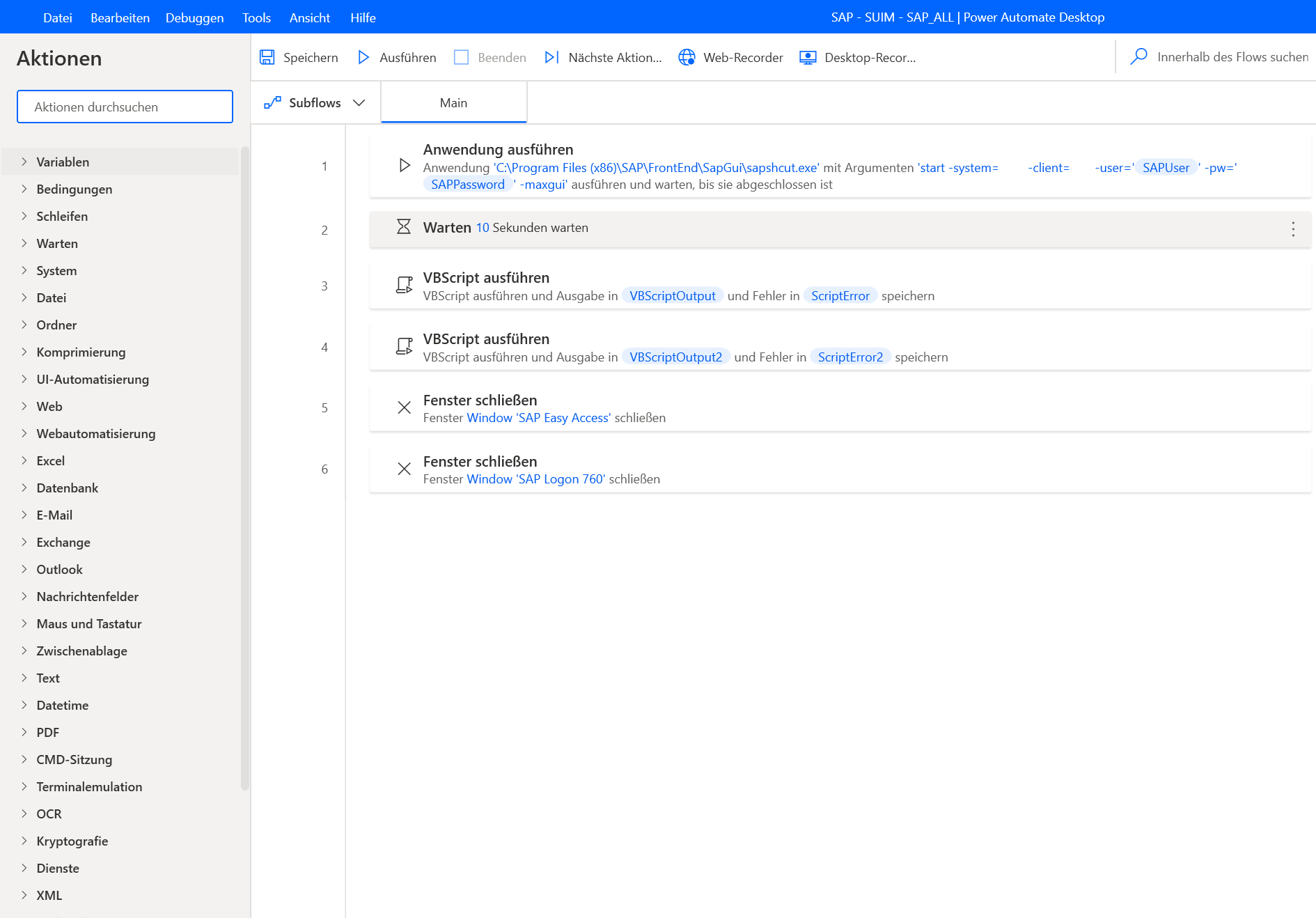
Task: Click the Beenden stop square
Action: pyautogui.click(x=461, y=57)
